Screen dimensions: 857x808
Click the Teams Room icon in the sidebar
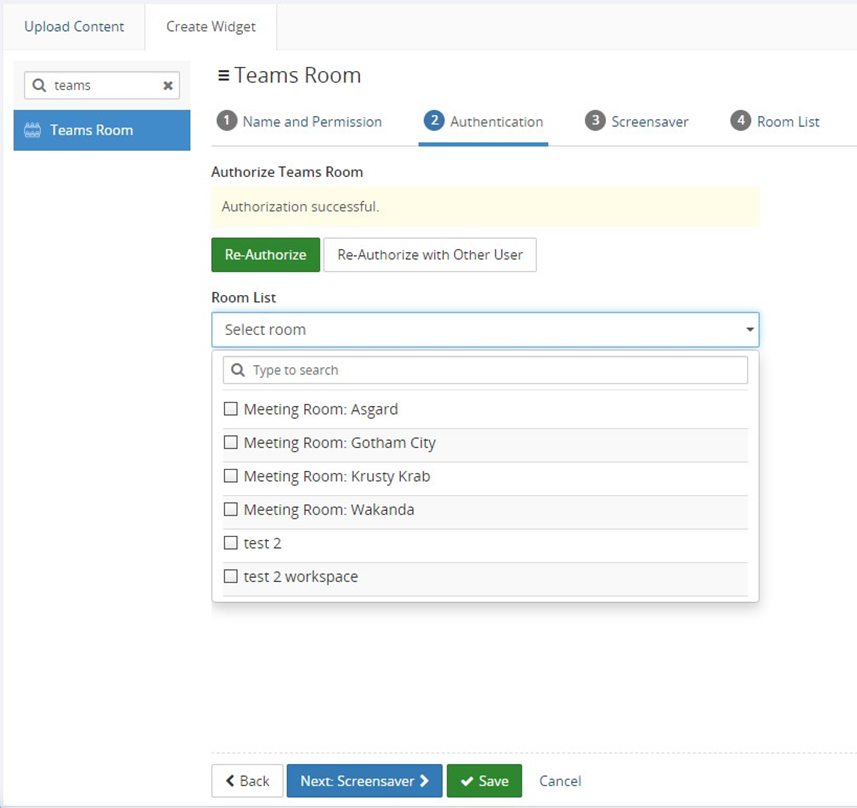[32, 130]
